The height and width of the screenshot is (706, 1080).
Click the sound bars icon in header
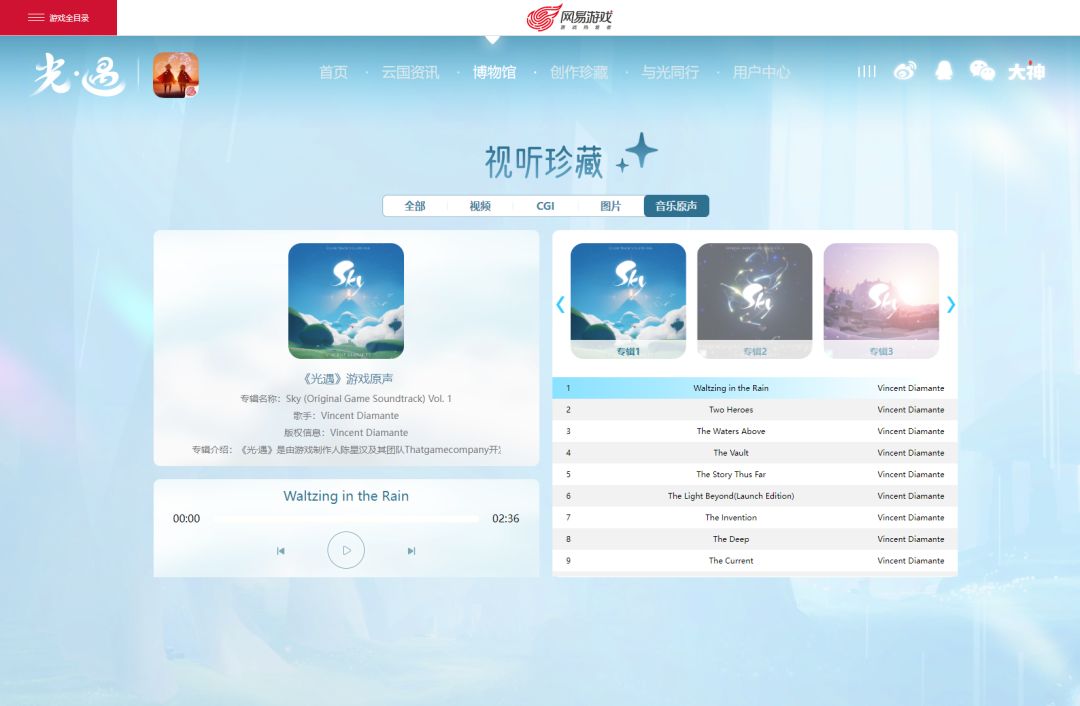point(866,71)
